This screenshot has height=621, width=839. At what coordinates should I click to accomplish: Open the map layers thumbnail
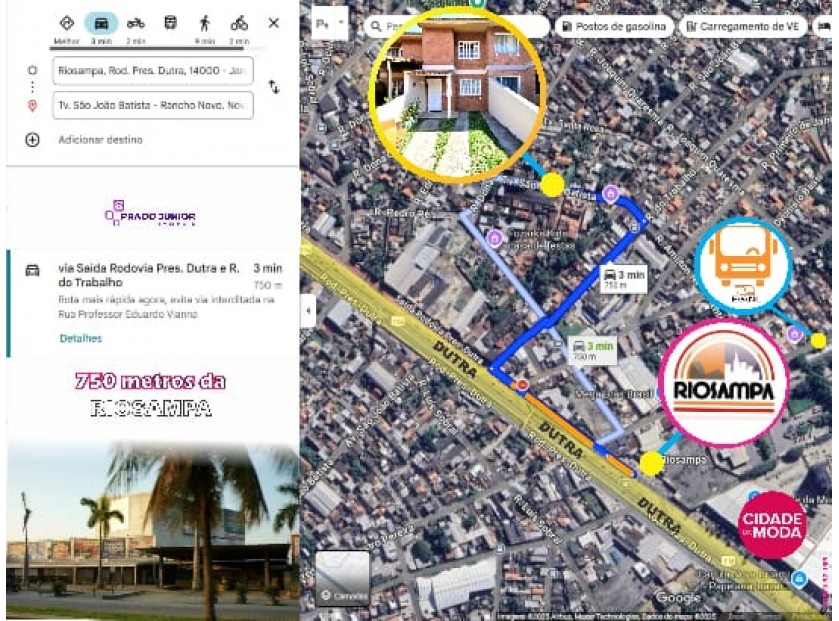(342, 578)
